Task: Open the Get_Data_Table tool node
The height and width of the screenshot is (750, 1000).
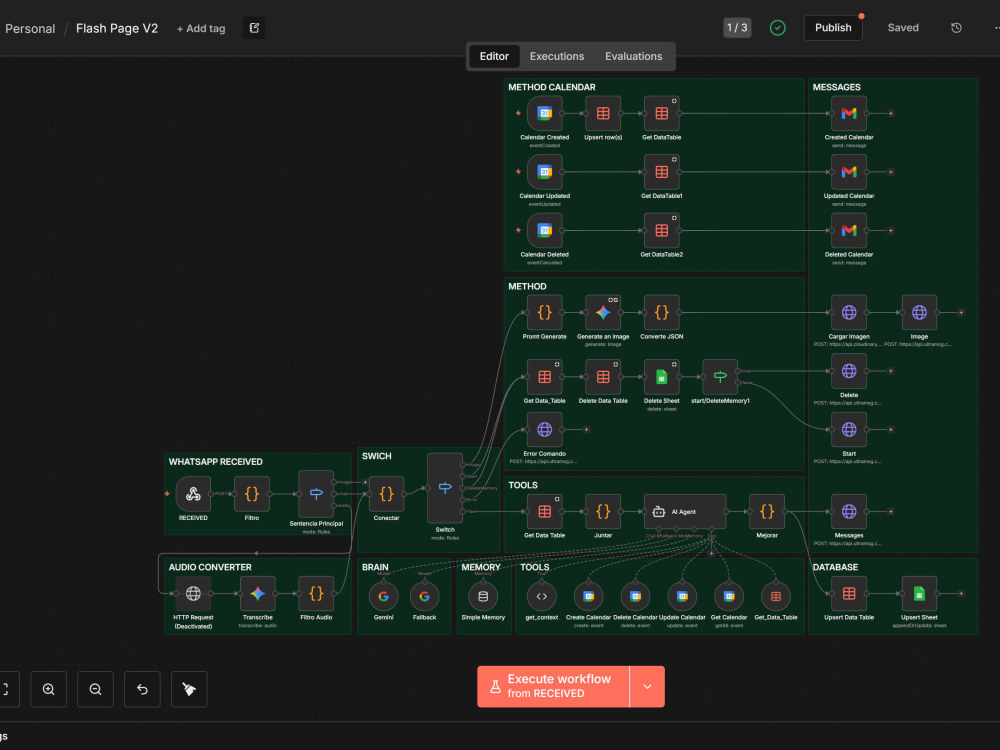Action: [x=776, y=597]
